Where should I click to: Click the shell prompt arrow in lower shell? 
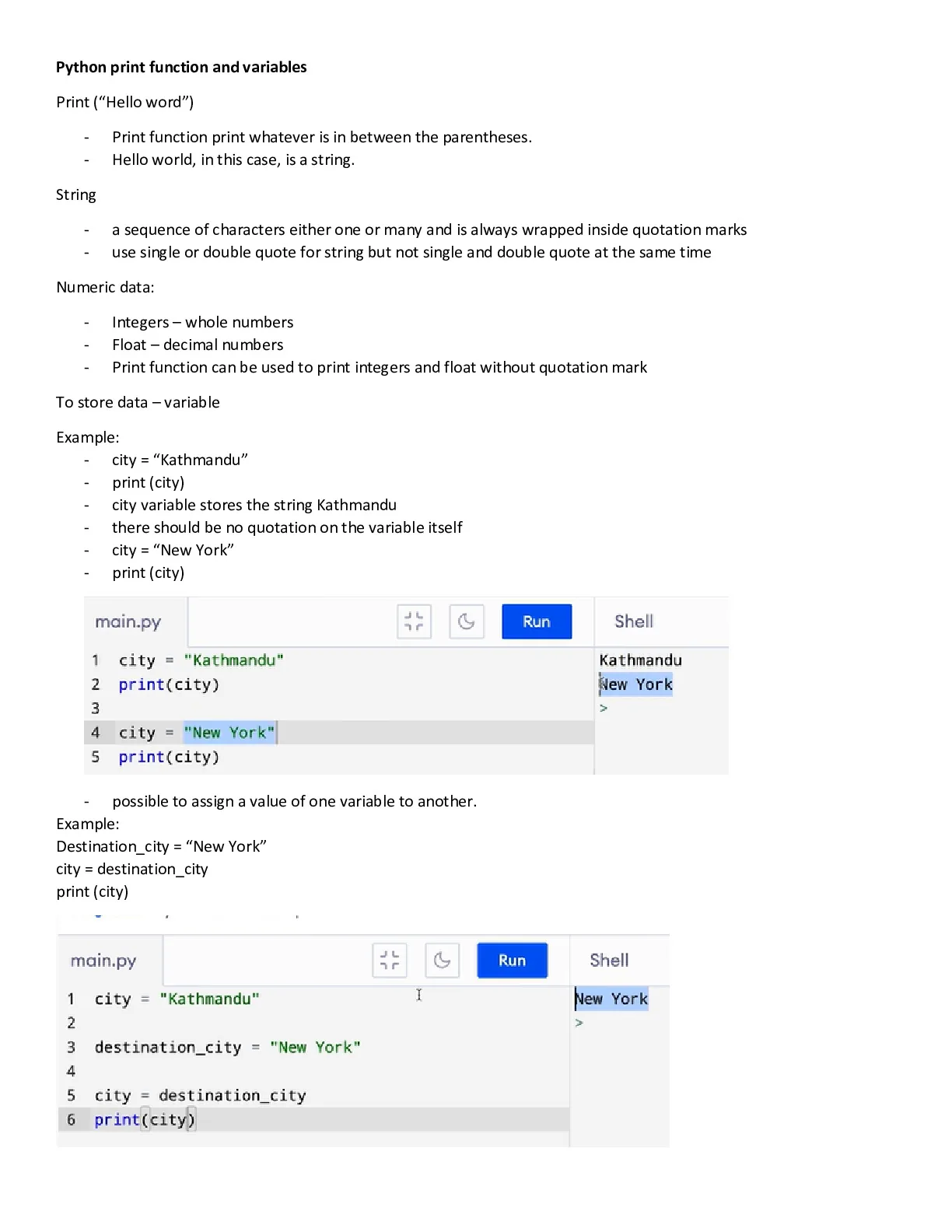point(579,1023)
